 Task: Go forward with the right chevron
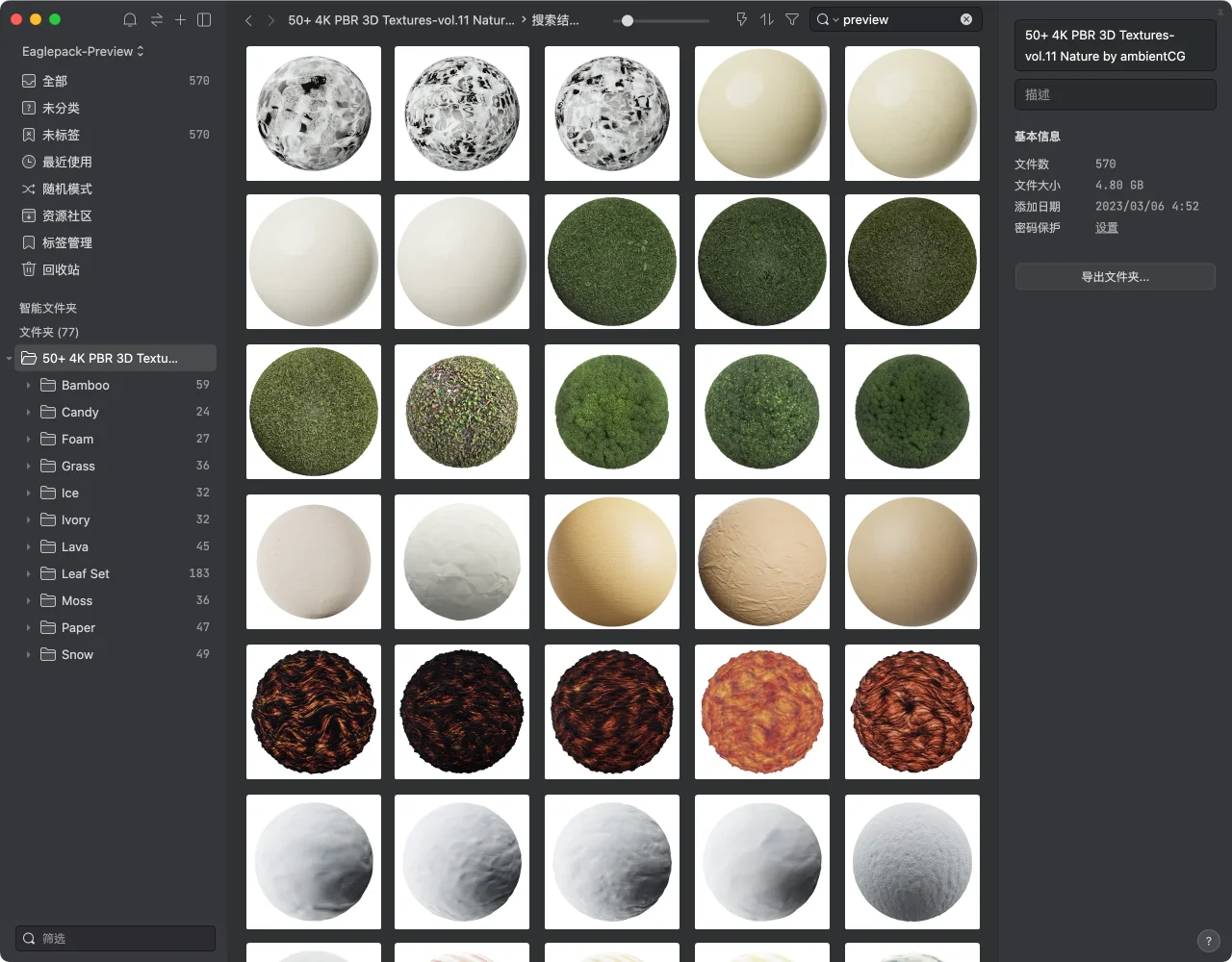[x=271, y=19]
